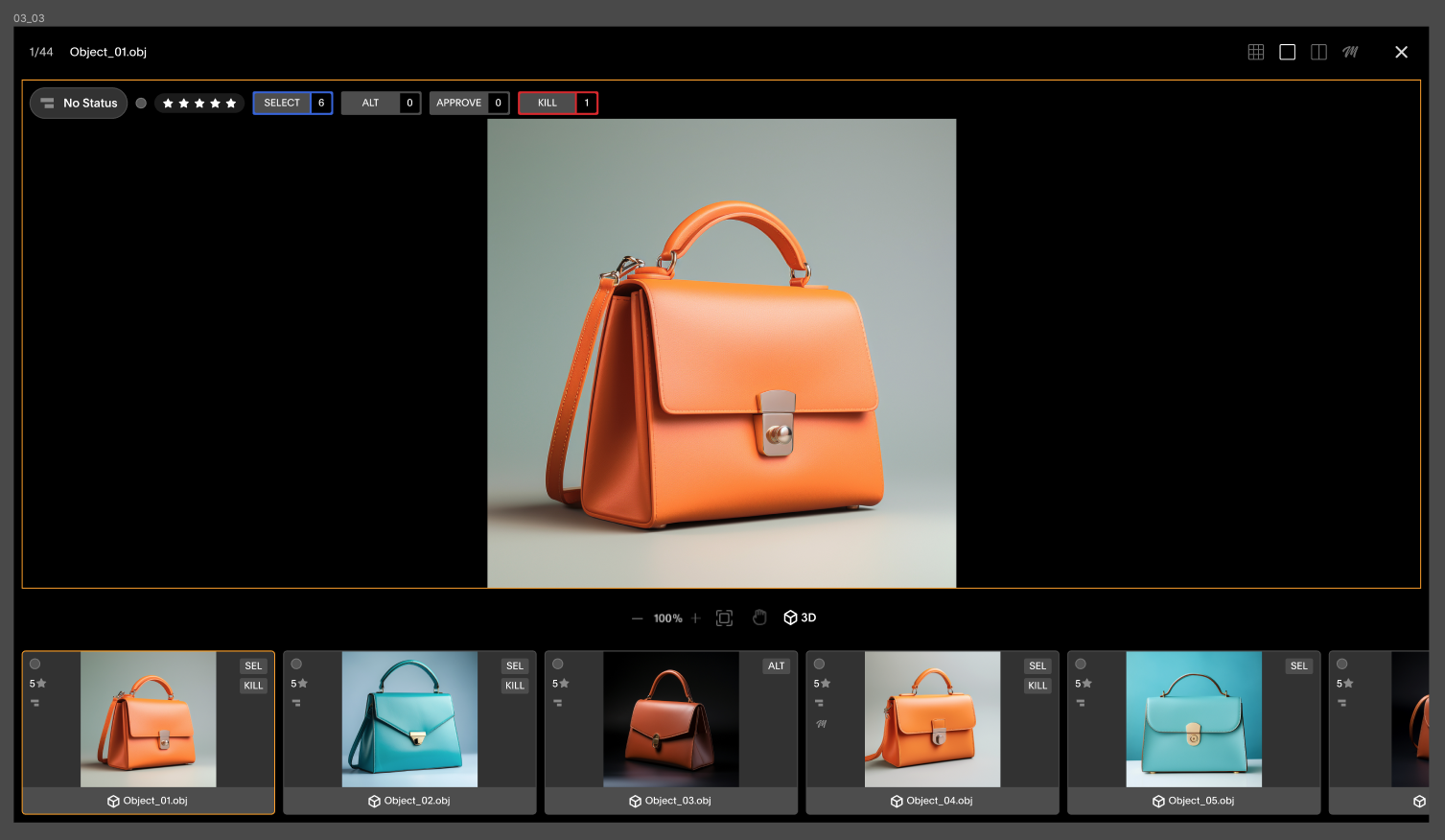Open status icon on Object_03 thumbnail
Screen dimensions: 1445x840
(558, 703)
